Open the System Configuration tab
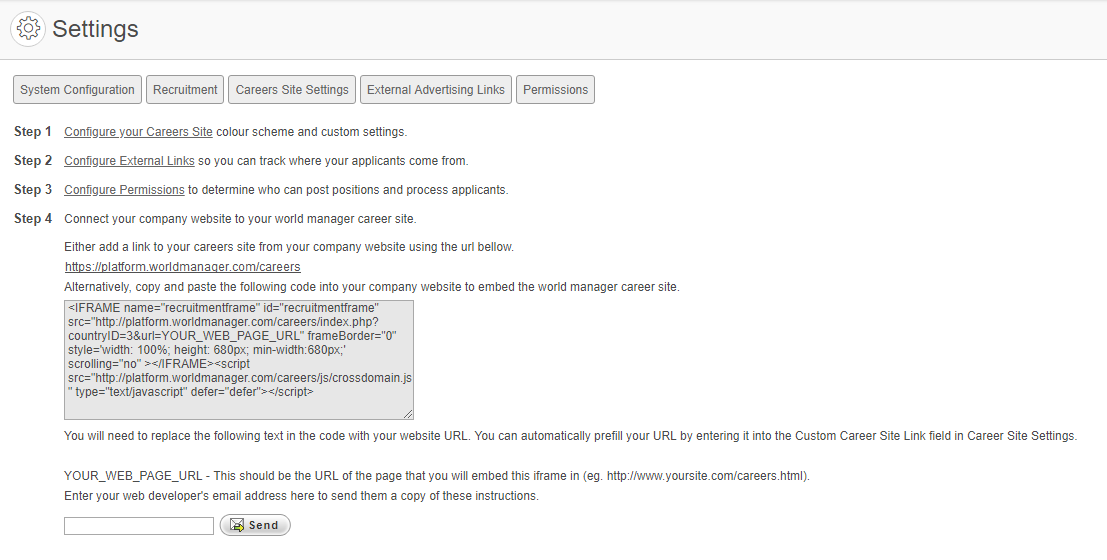The image size is (1107, 560). (x=77, y=90)
